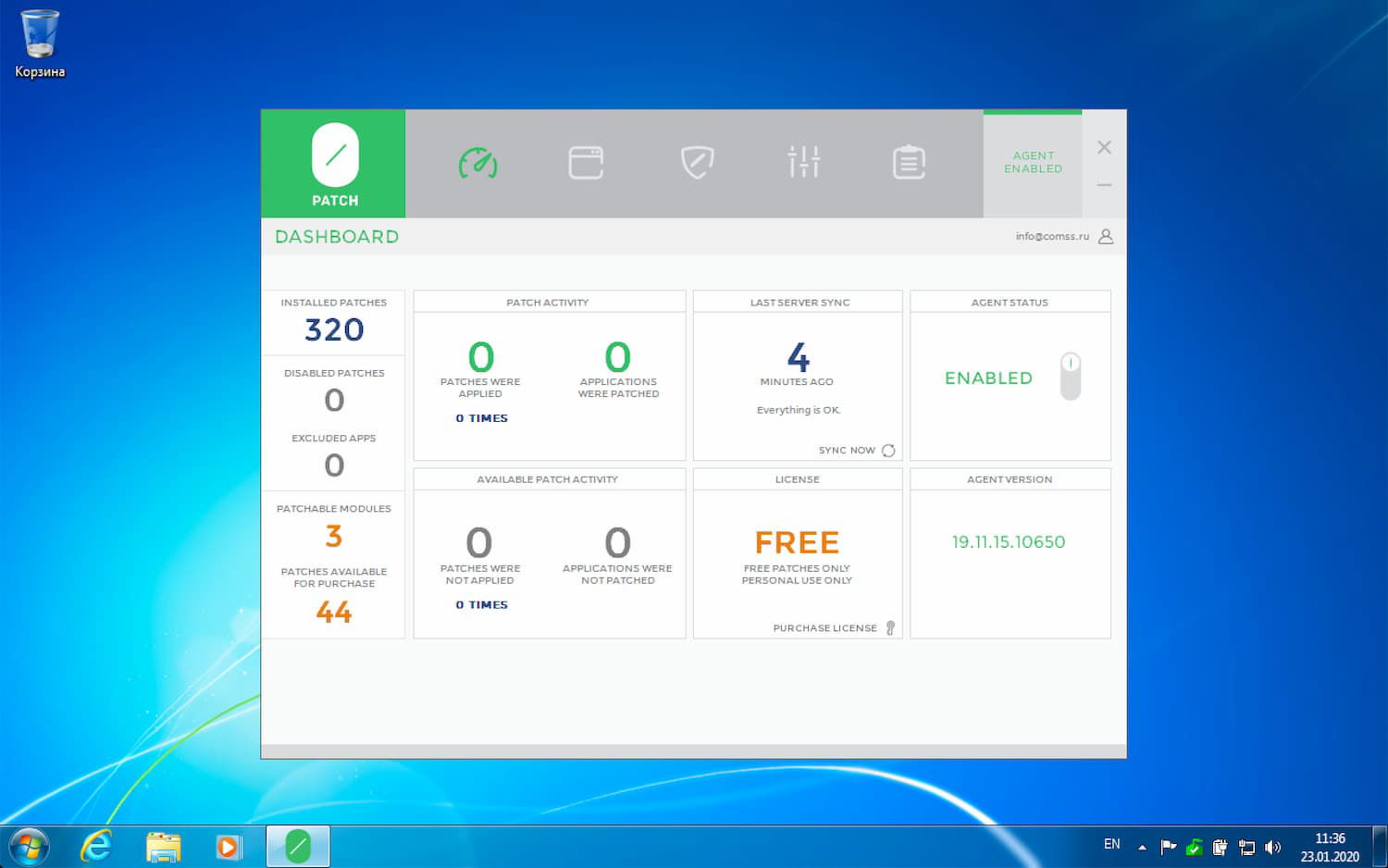Screen dimensions: 1388x868
Task: Click the Sync Now button
Action: 847,451
